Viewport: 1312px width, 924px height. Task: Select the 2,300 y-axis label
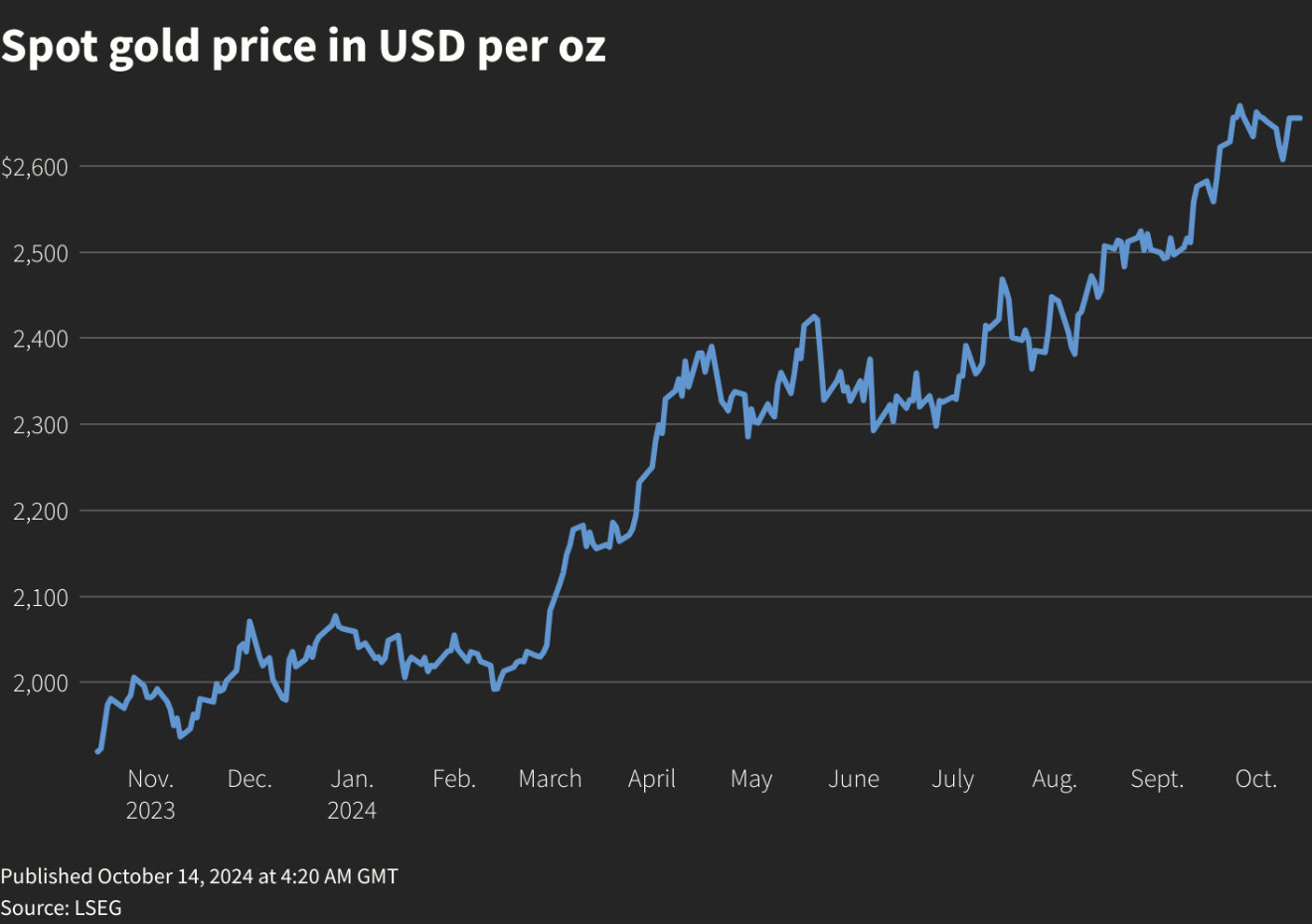click(41, 425)
